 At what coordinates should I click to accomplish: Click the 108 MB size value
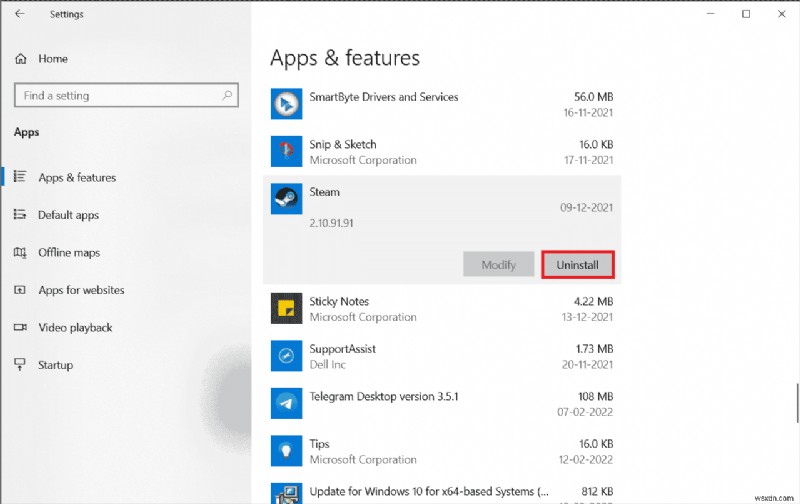pyautogui.click(x=595, y=396)
